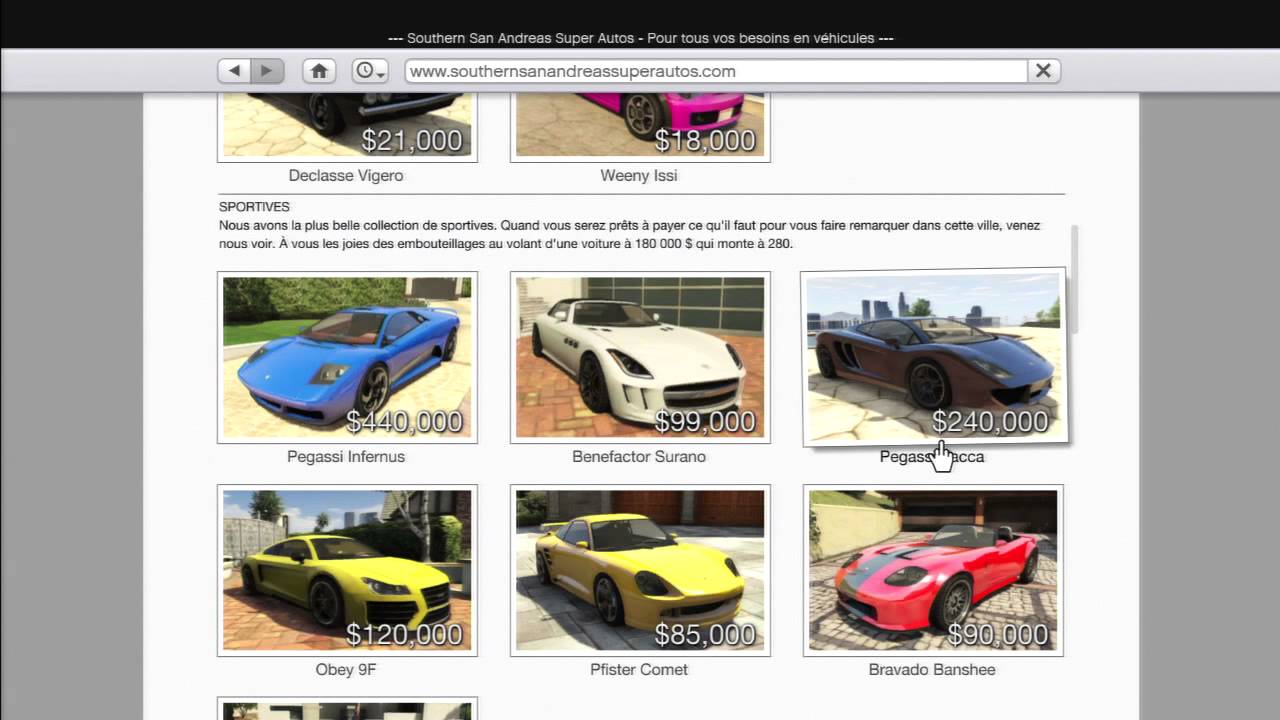Click the SPORTIVES section heading
The height and width of the screenshot is (720, 1280).
(254, 207)
